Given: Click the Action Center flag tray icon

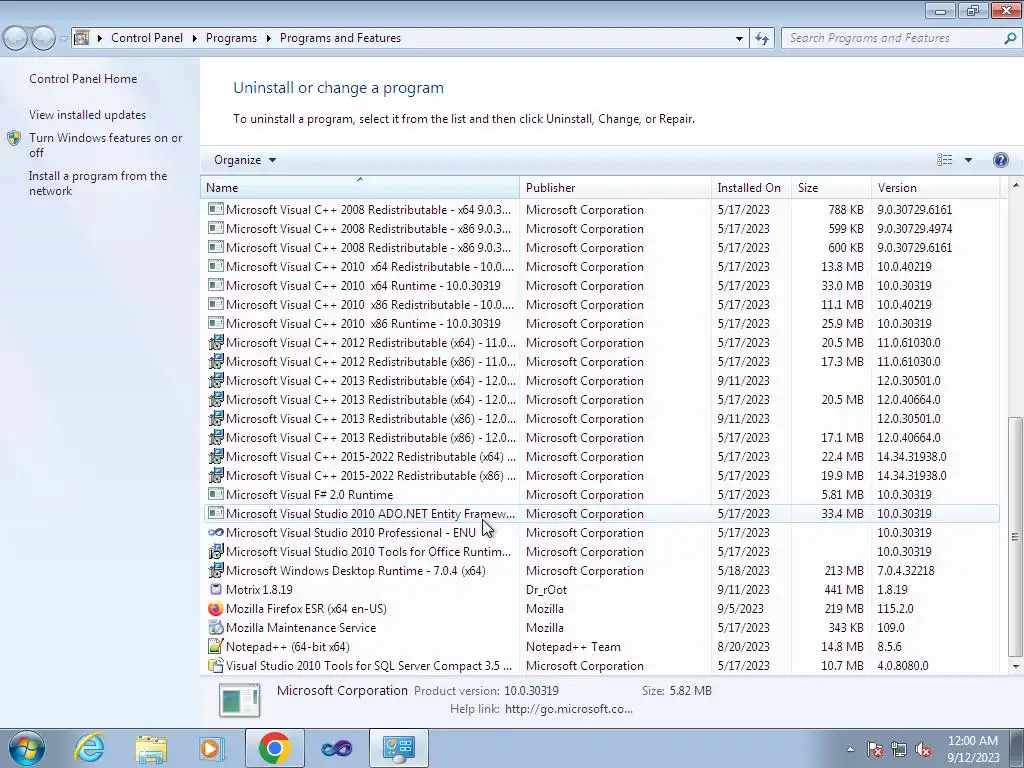Looking at the screenshot, I should coord(875,750).
